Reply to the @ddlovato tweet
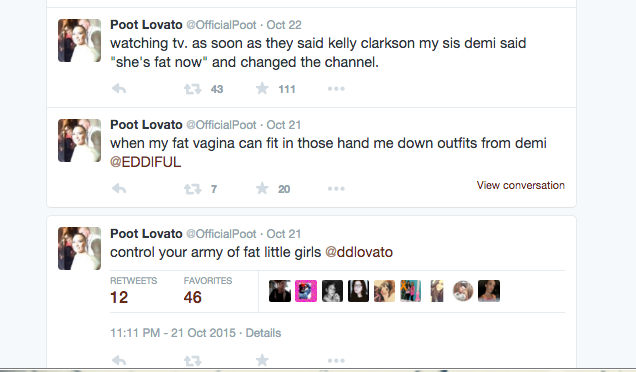The image size is (636, 372). [119, 360]
